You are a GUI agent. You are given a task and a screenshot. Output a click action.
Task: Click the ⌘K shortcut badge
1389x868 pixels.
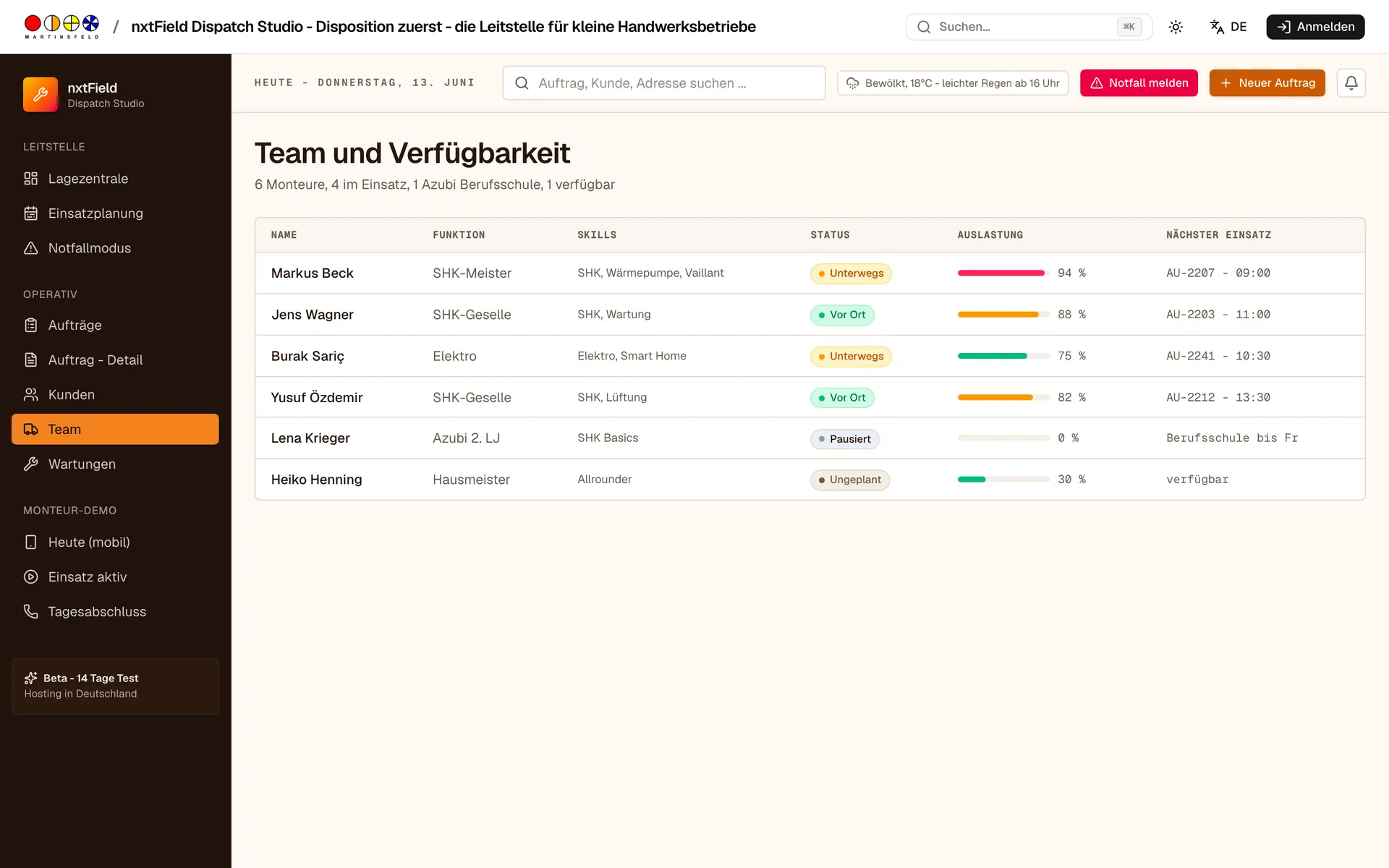point(1129,27)
